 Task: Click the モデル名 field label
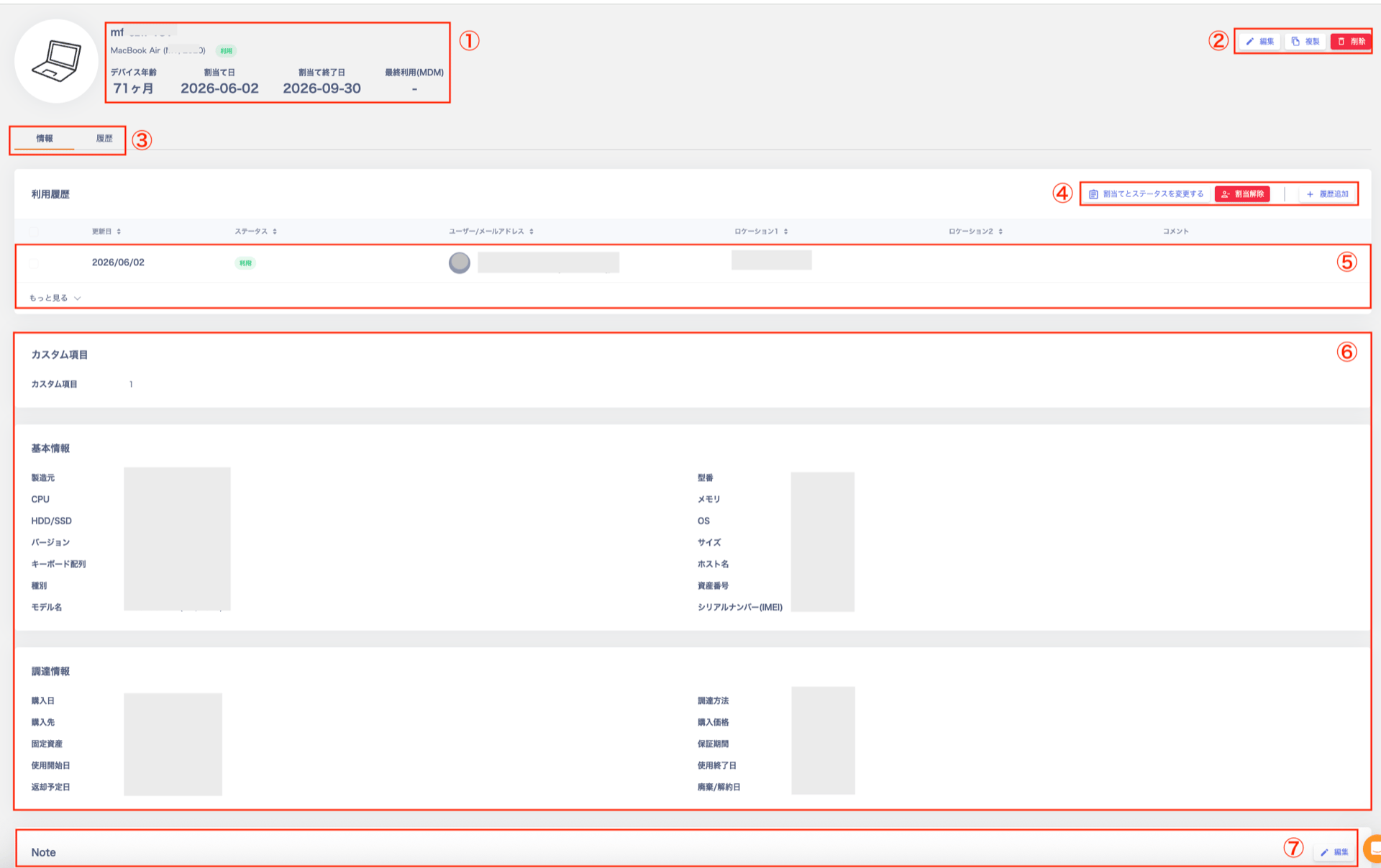tap(46, 607)
